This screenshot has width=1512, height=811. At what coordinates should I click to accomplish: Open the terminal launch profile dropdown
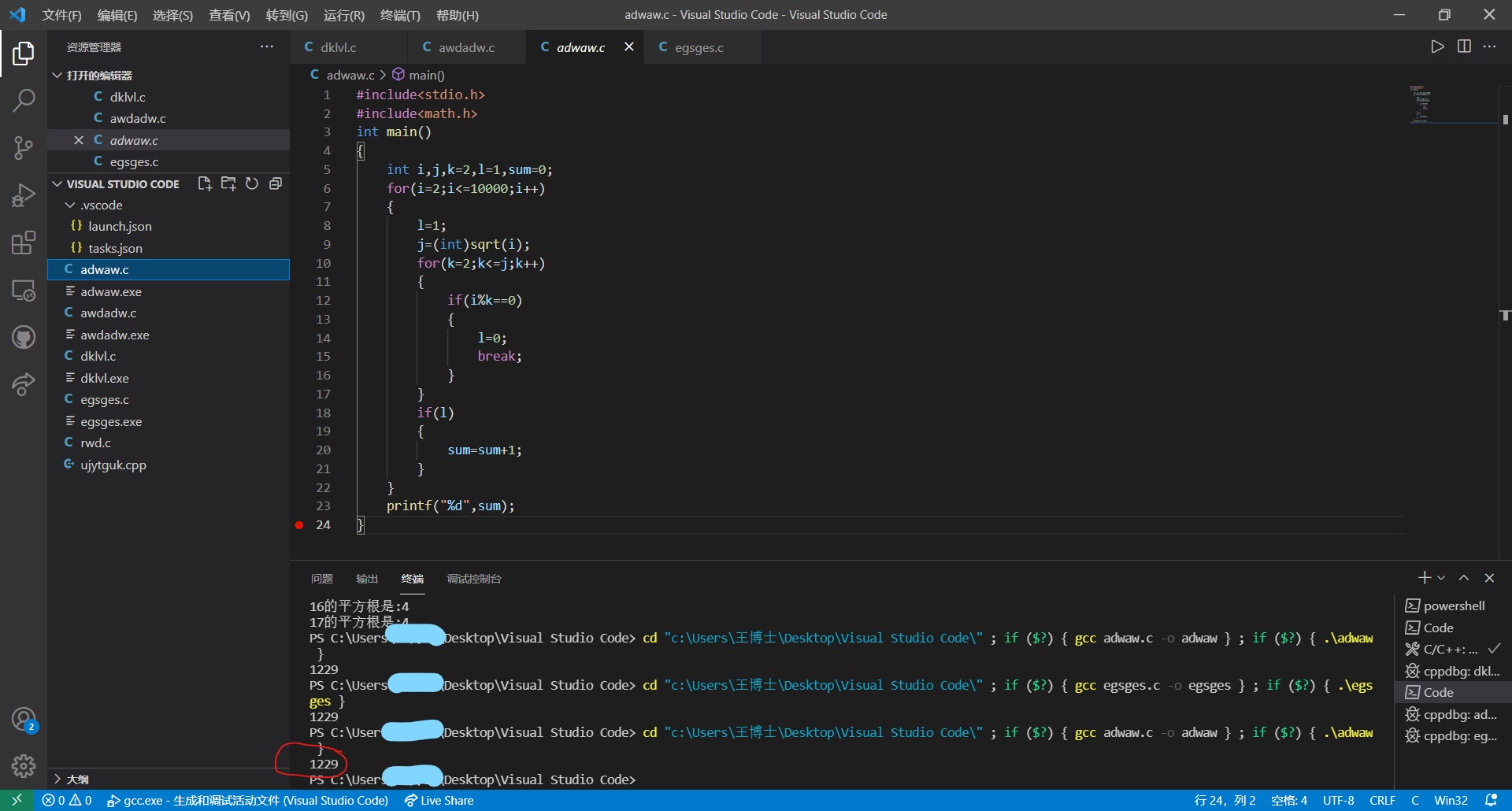pos(1441,578)
